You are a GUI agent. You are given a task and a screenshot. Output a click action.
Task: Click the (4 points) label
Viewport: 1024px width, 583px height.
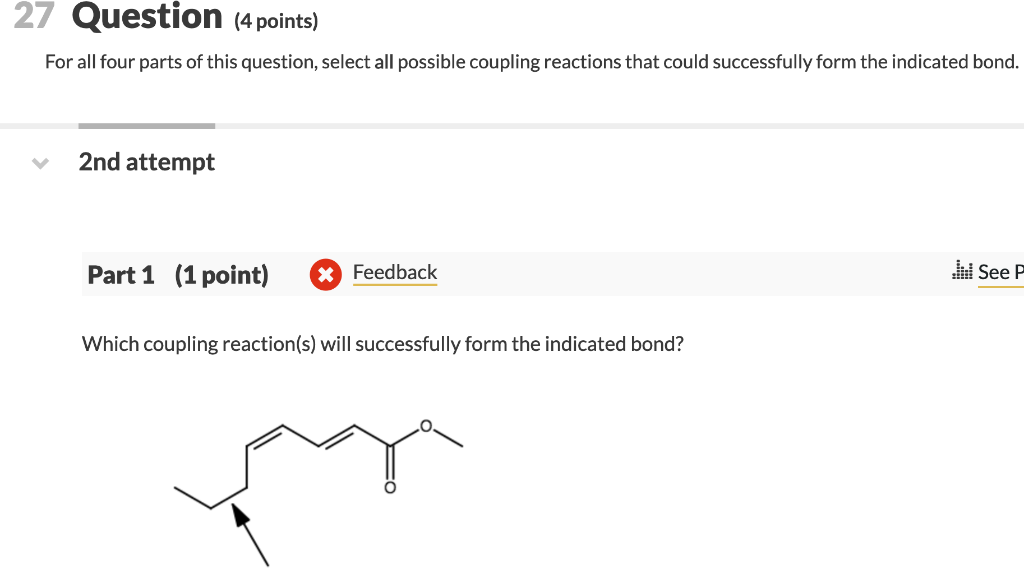tap(274, 20)
